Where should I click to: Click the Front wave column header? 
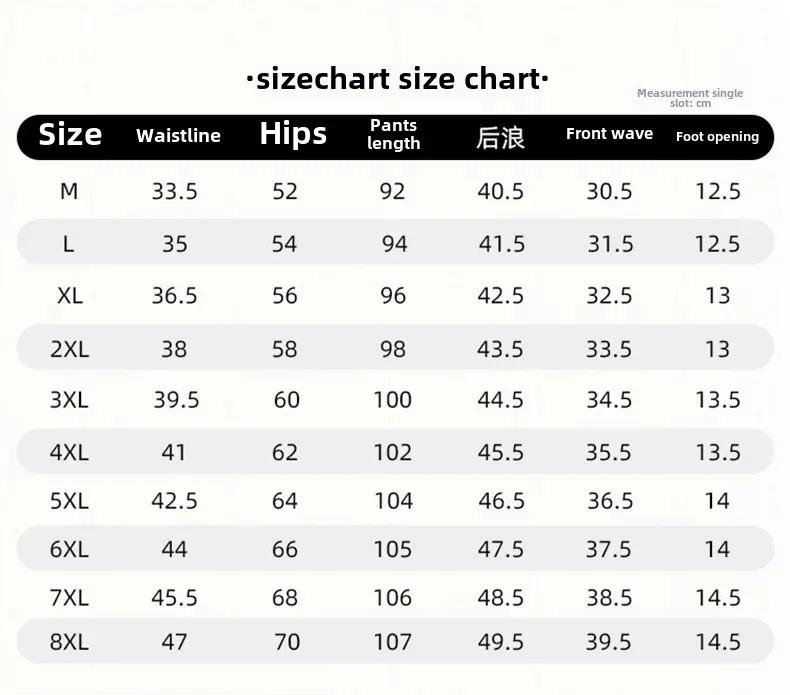[609, 134]
